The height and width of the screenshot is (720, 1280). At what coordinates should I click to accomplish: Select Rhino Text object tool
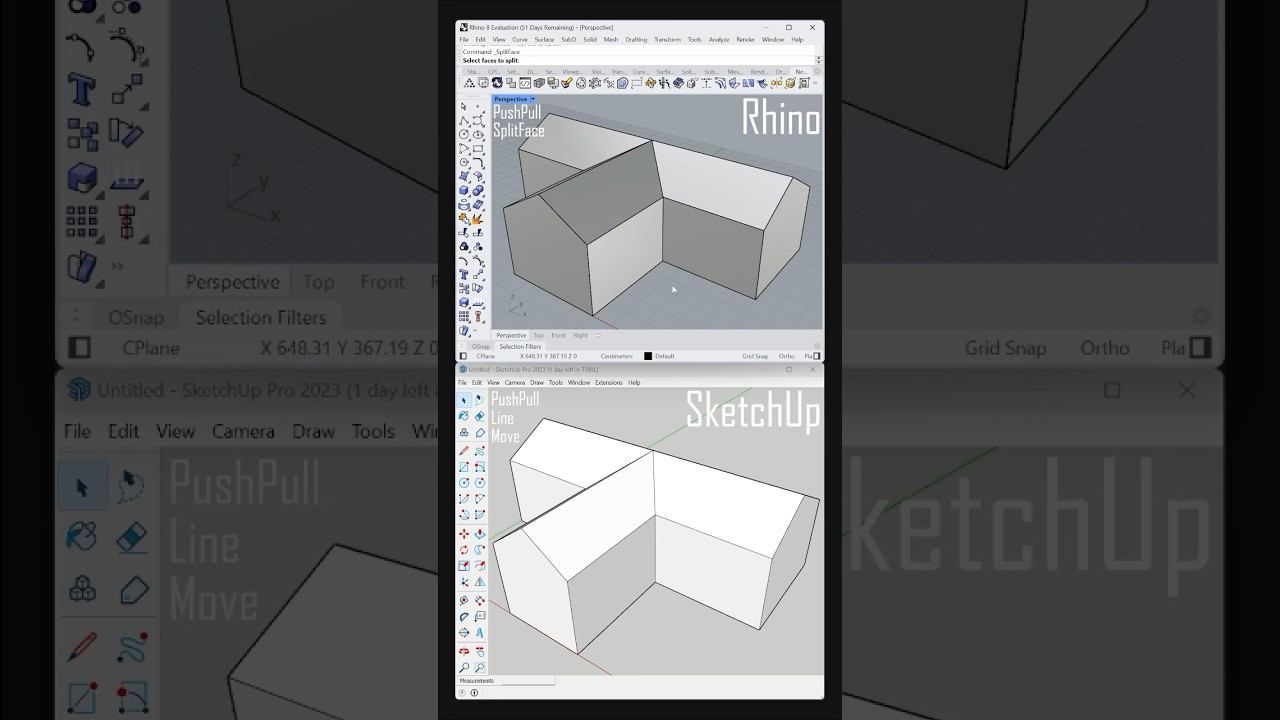tap(464, 273)
